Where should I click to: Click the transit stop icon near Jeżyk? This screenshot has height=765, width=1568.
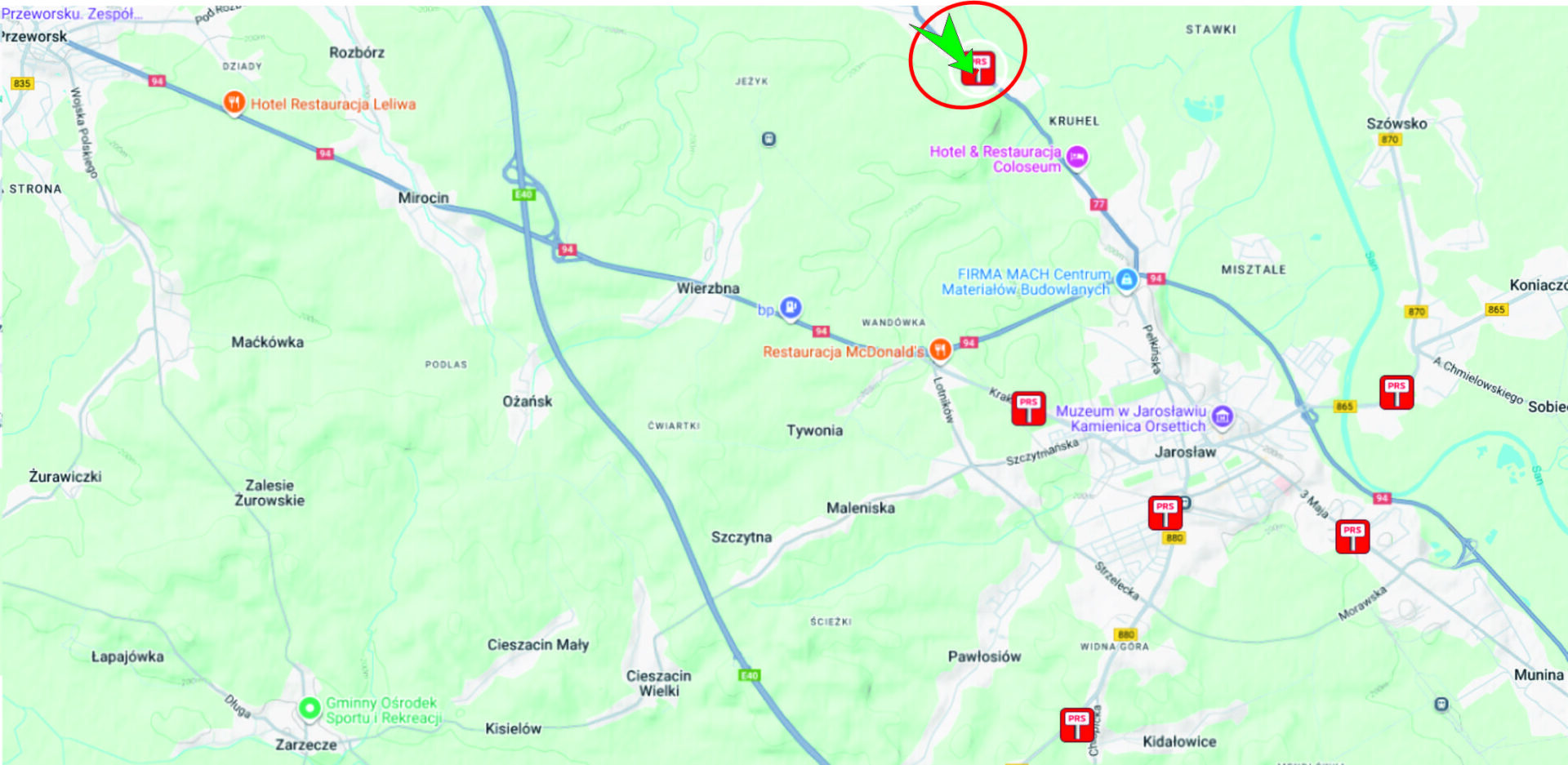pyautogui.click(x=768, y=139)
